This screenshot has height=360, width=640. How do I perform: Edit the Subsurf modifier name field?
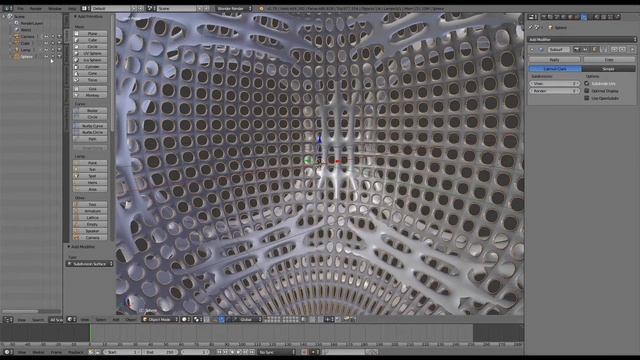[558, 50]
